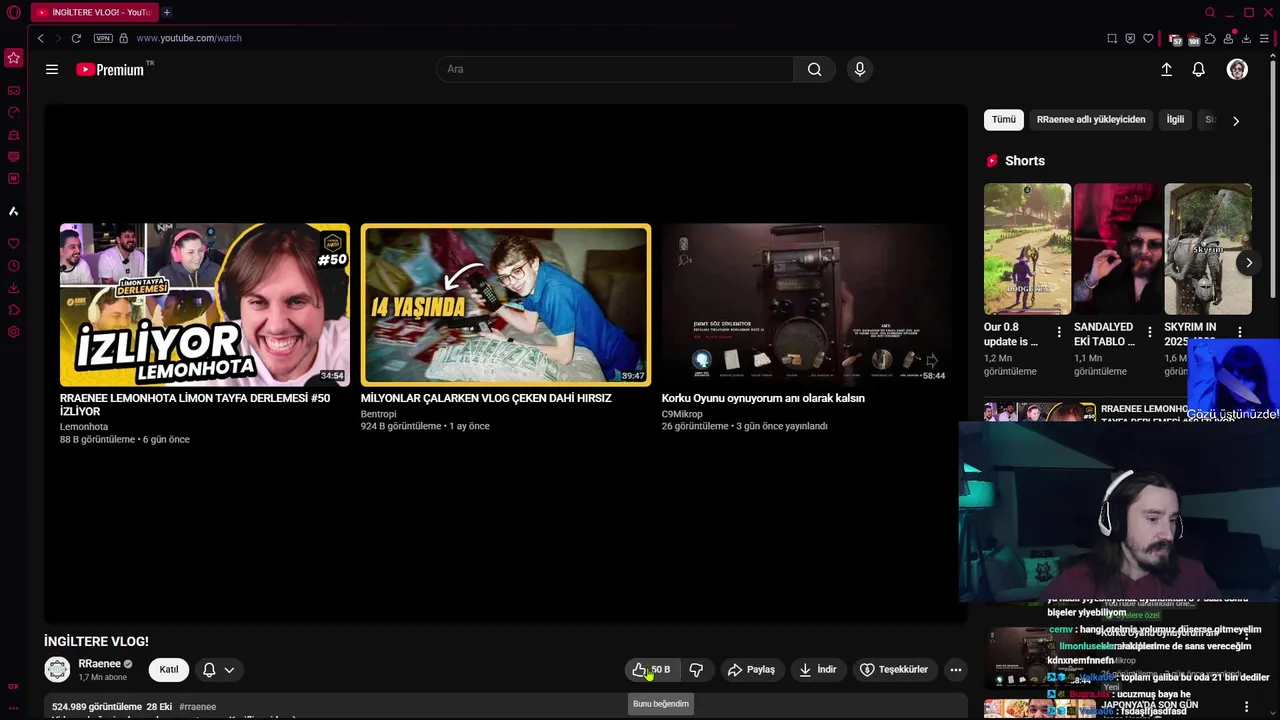This screenshot has height=720, width=1280.
Task: Select the İlgili filter chip
Action: pos(1175,119)
